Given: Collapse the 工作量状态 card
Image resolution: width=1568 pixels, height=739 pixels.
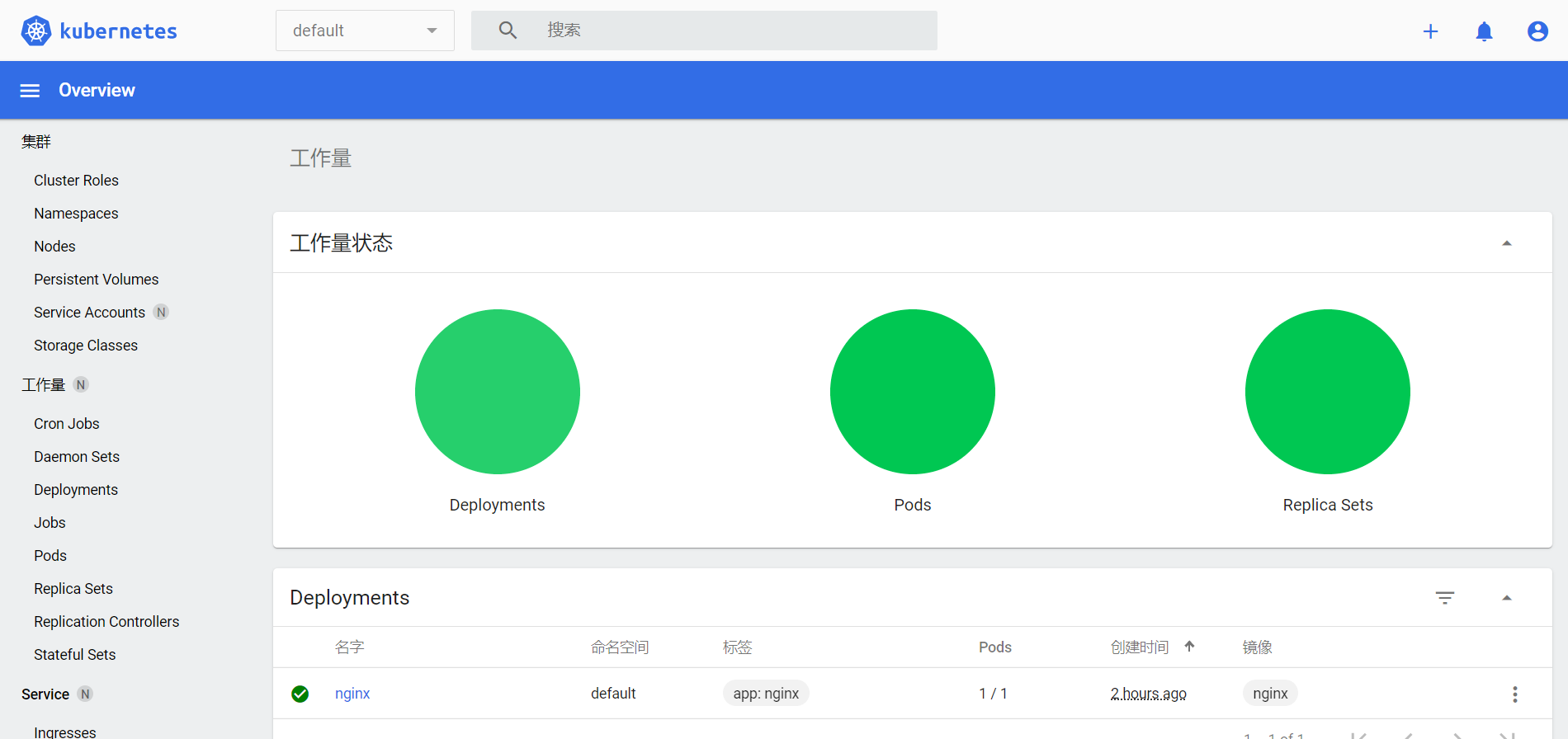Looking at the screenshot, I should click(x=1506, y=243).
